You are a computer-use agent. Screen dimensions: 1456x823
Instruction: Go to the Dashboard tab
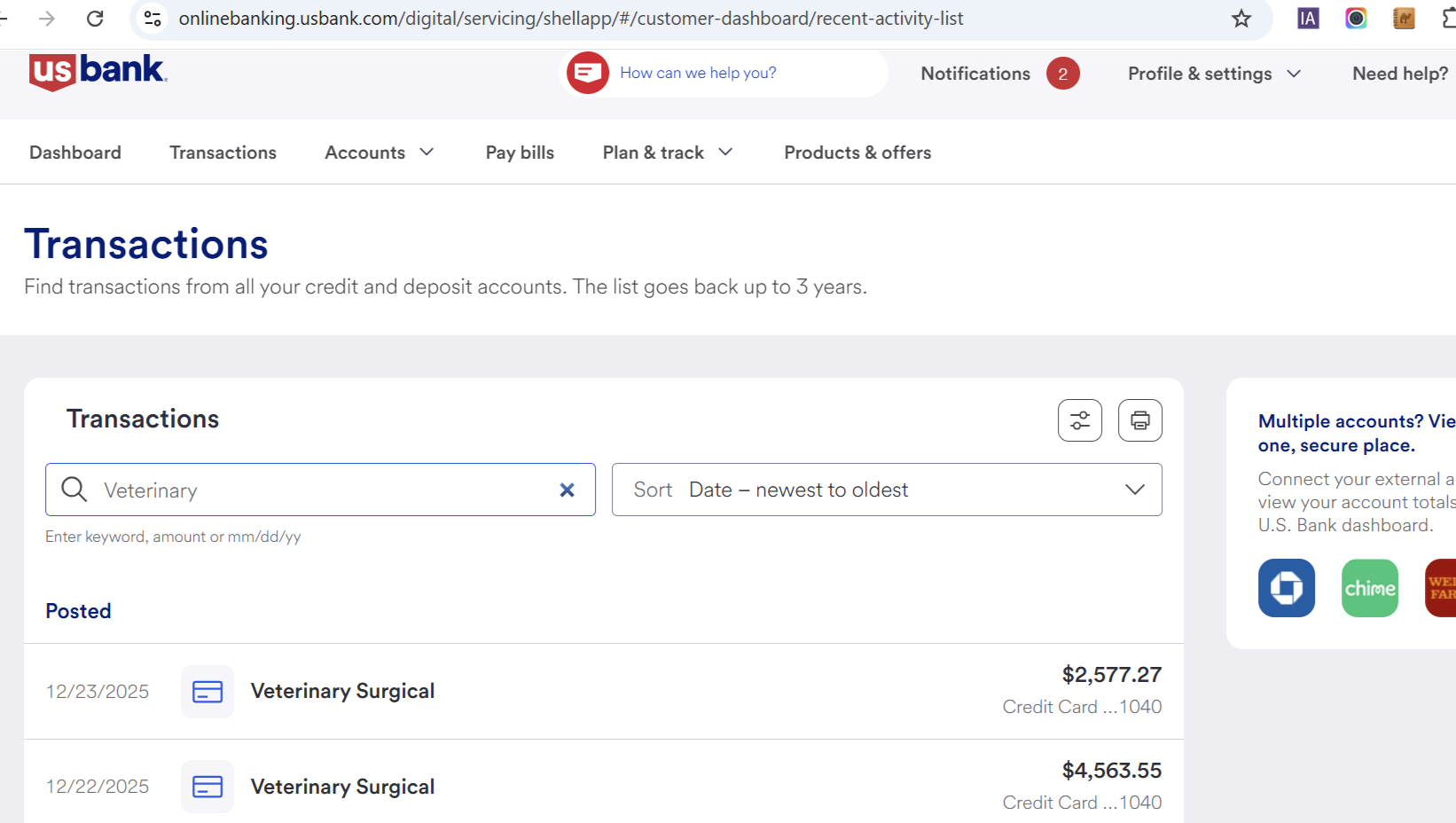tap(75, 153)
